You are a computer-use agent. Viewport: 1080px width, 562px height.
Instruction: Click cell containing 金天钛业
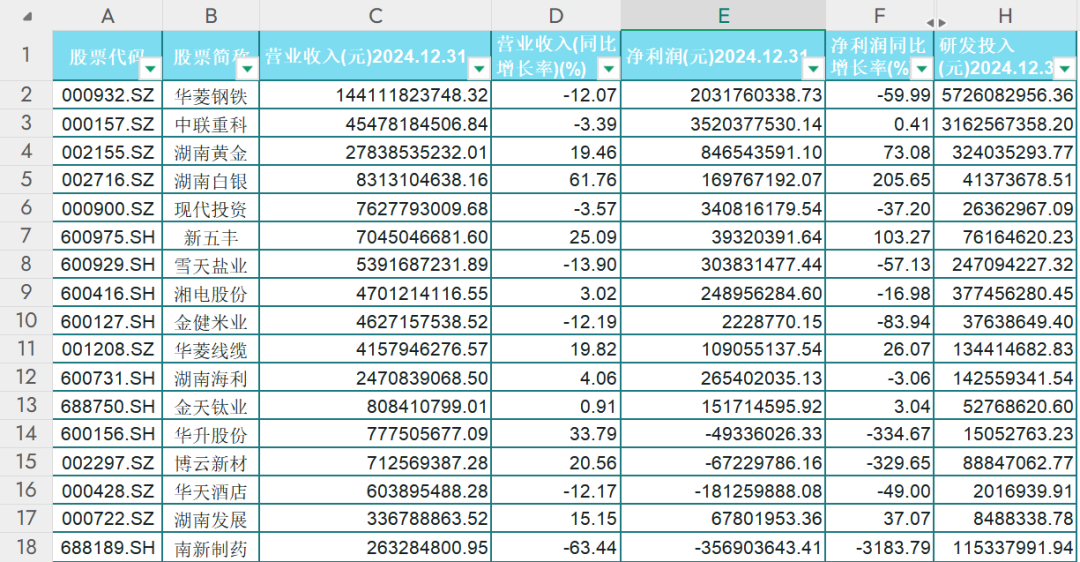tap(211, 406)
